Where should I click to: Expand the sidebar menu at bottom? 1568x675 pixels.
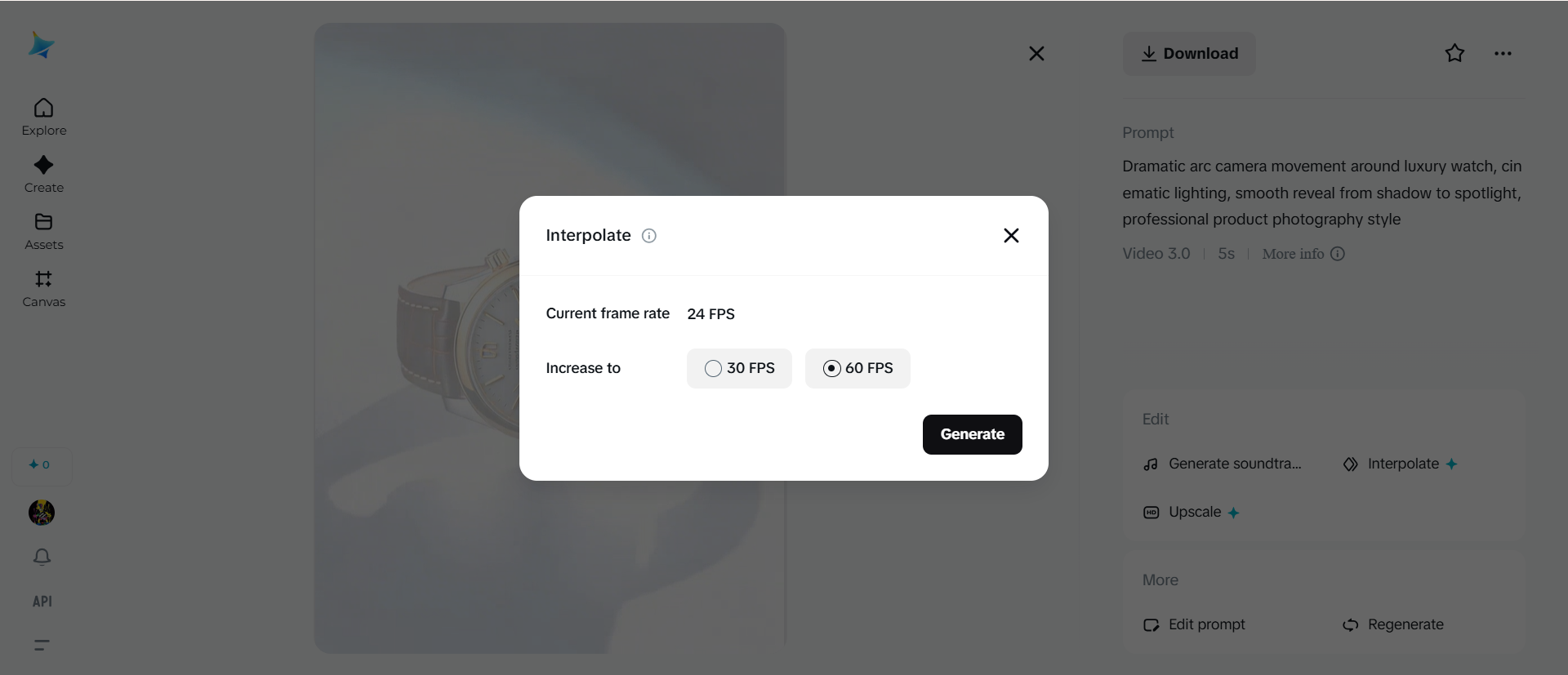click(x=42, y=645)
